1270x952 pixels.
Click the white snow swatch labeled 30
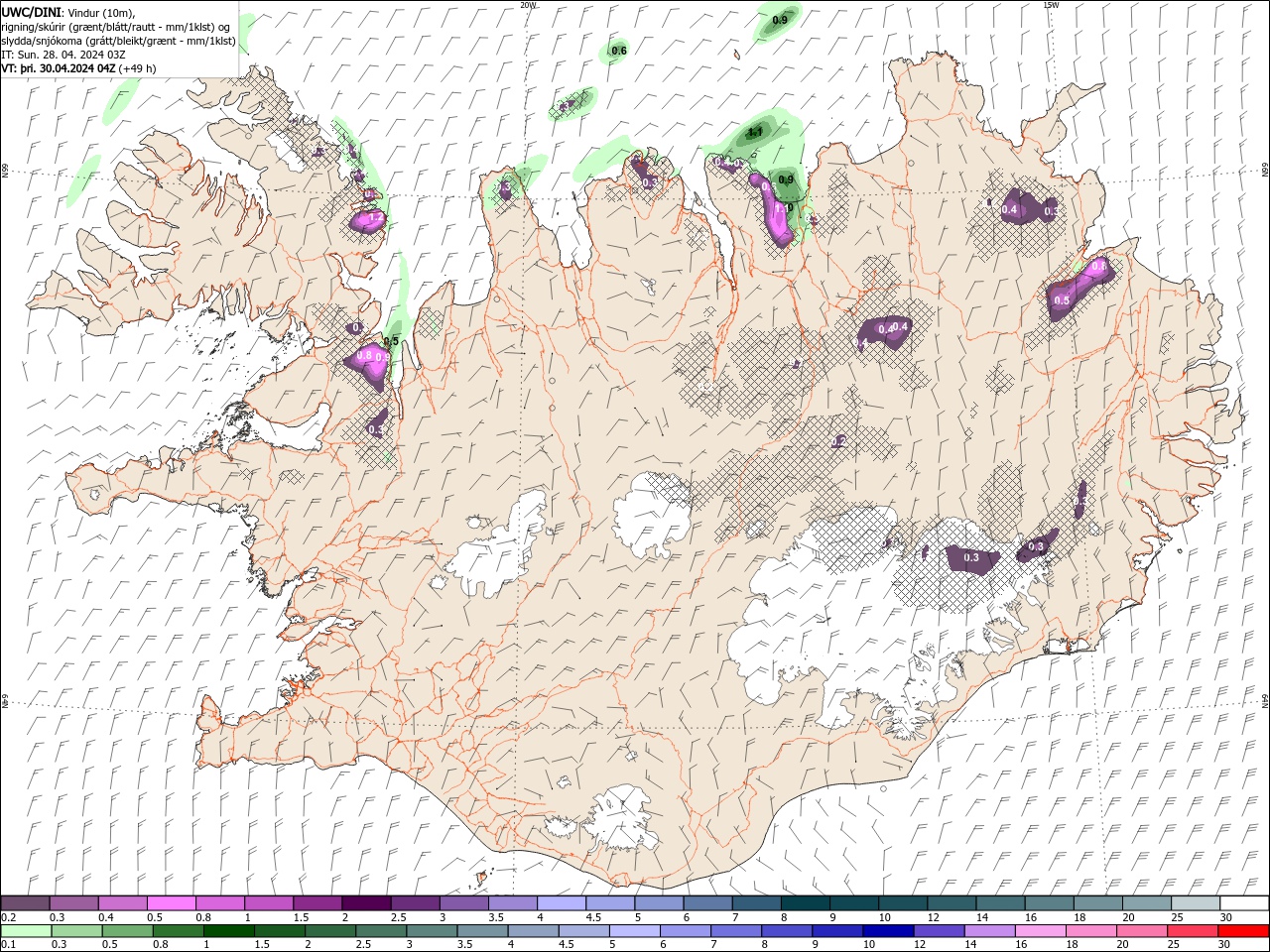(1245, 903)
